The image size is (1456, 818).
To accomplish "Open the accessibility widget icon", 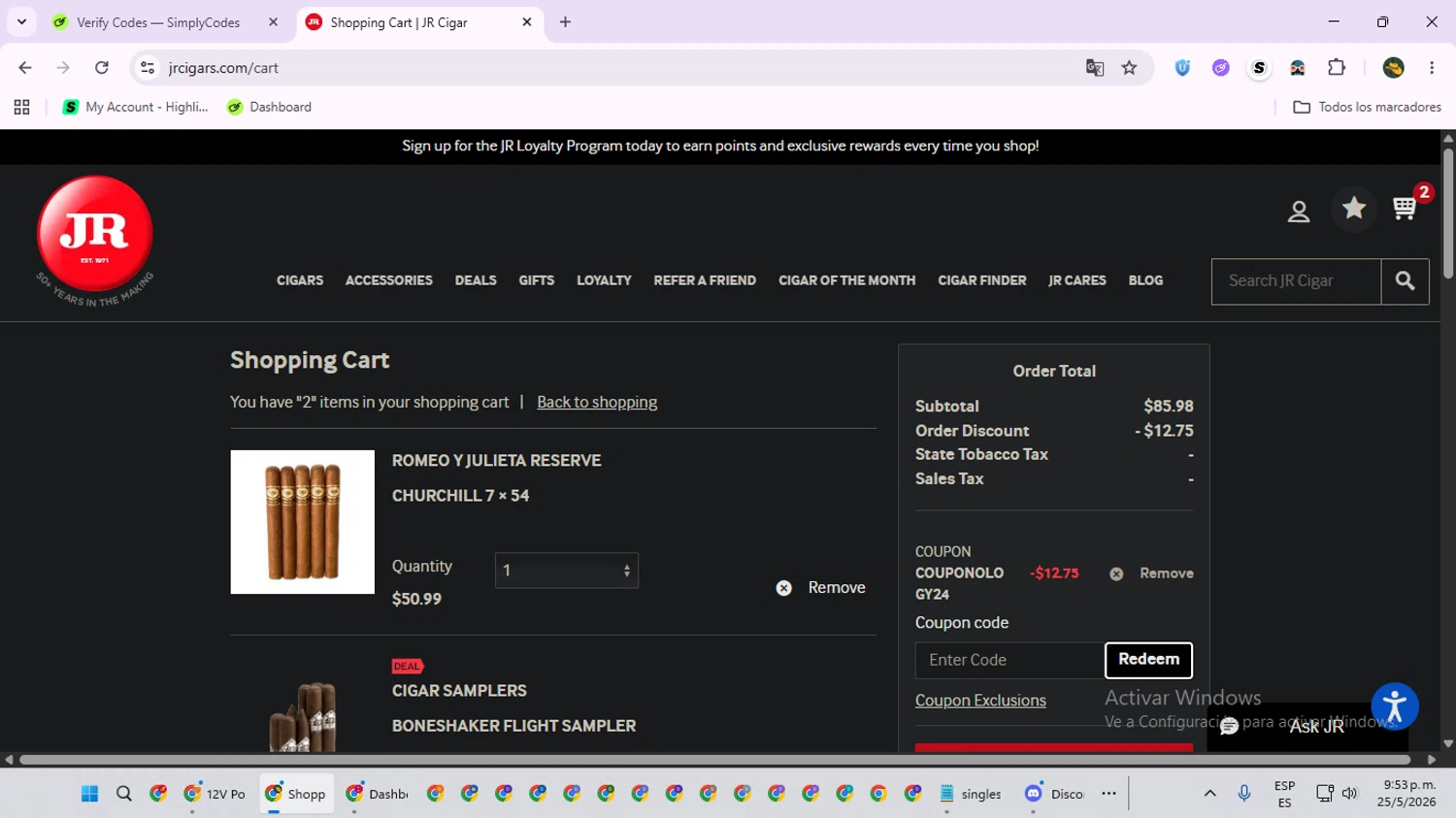I will 1395,706.
